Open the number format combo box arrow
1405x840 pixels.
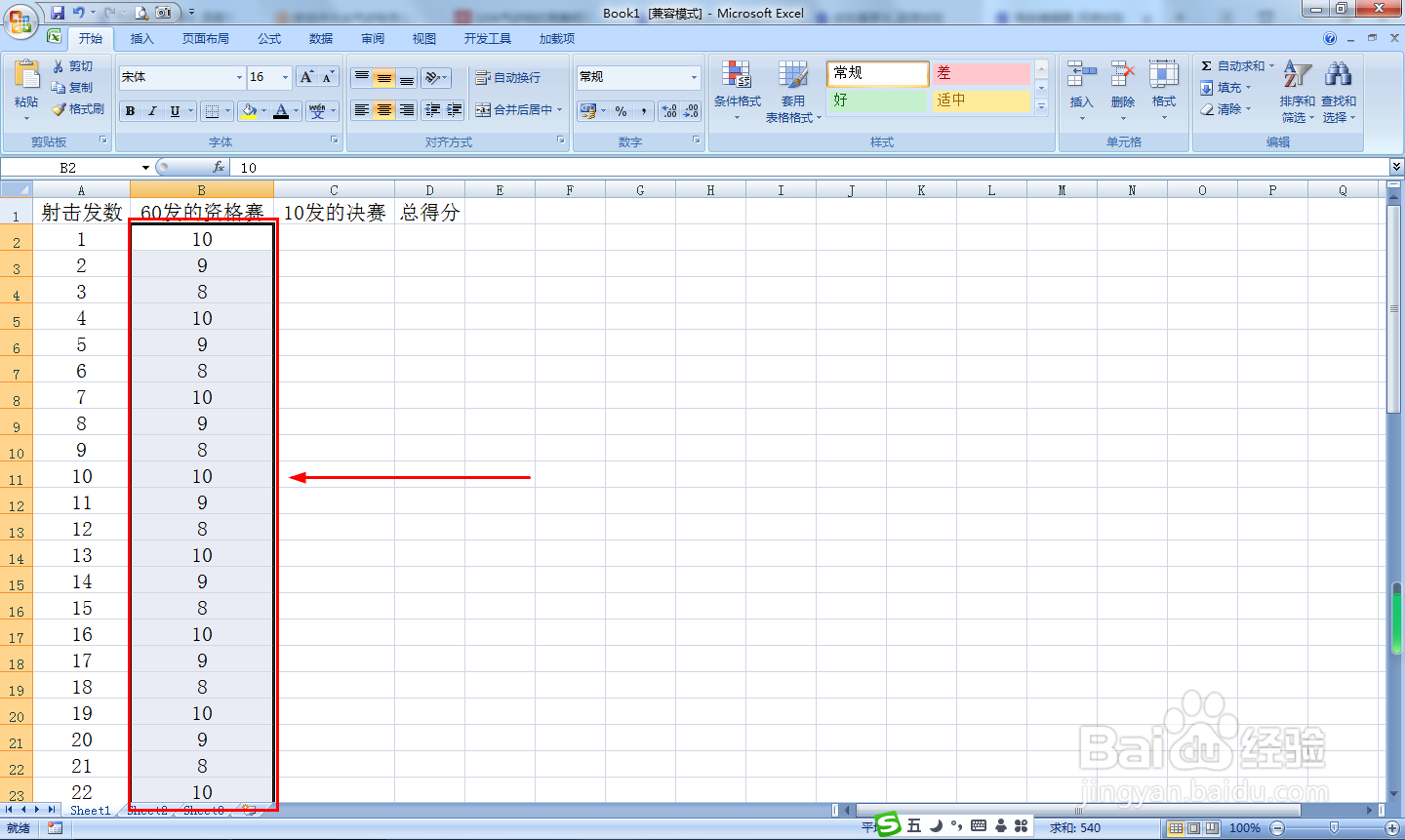[695, 77]
